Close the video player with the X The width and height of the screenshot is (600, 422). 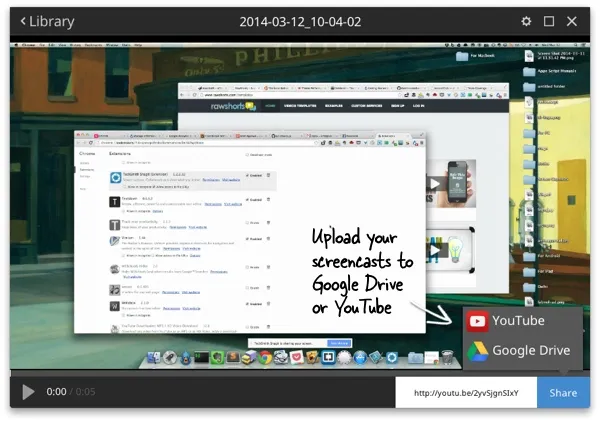pos(572,21)
